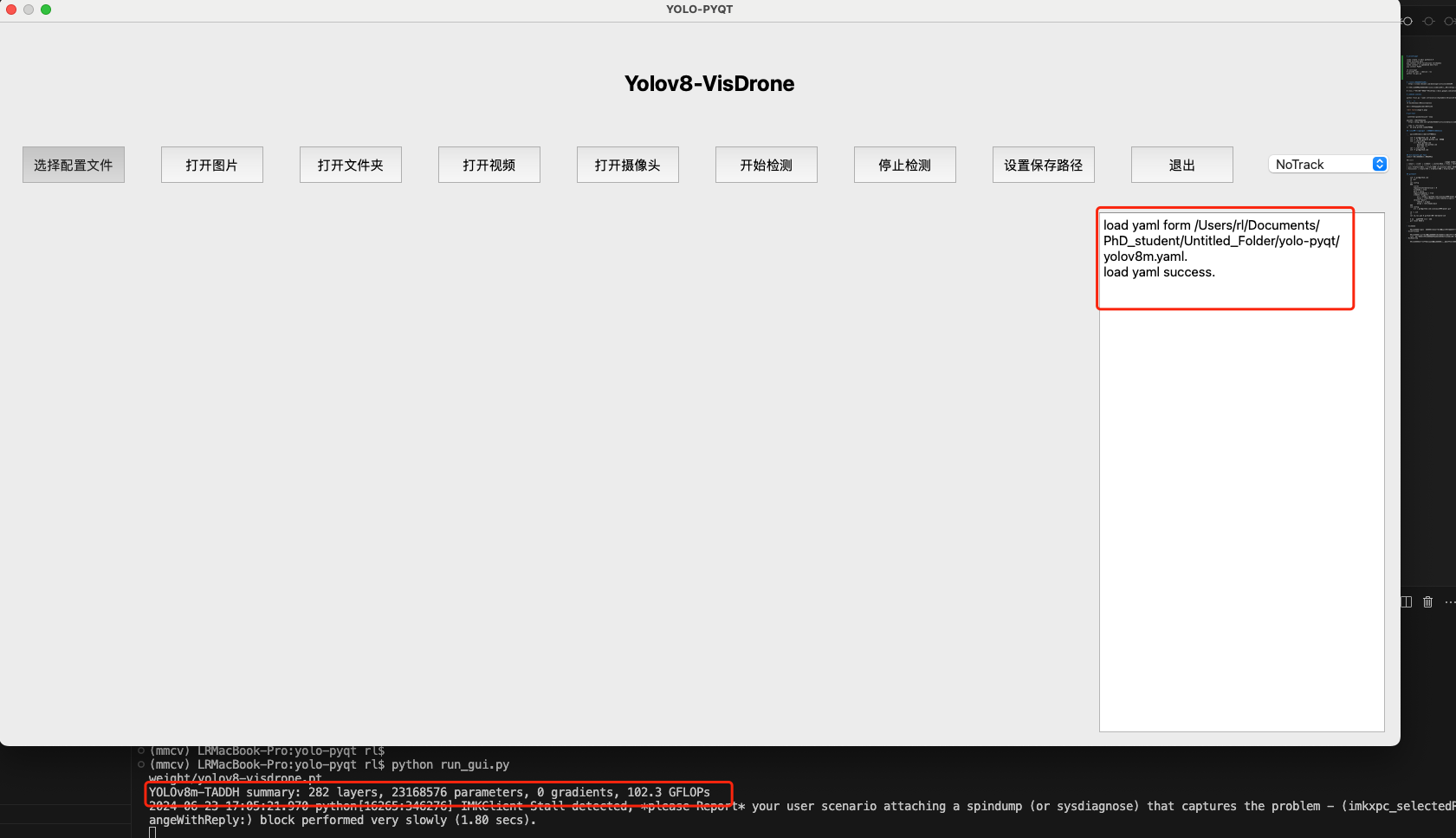1456x838 pixels.
Task: Start the camera with 打开摄像头
Action: point(628,165)
